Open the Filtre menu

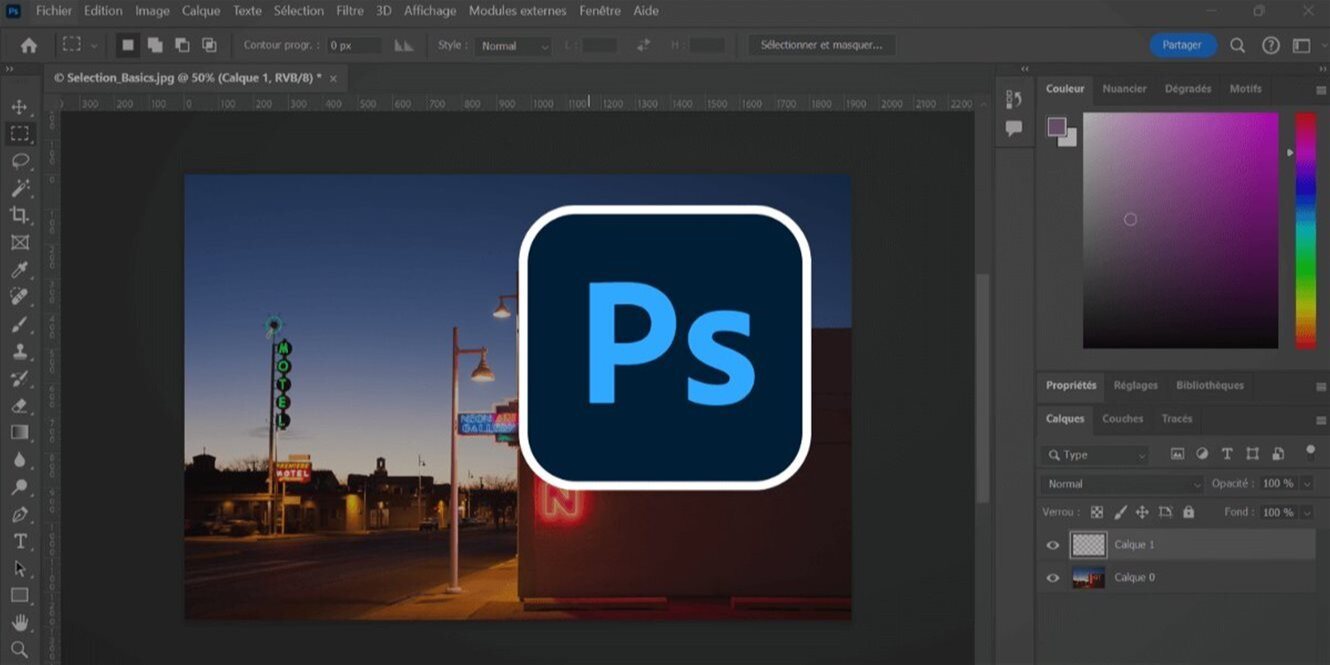(x=350, y=11)
